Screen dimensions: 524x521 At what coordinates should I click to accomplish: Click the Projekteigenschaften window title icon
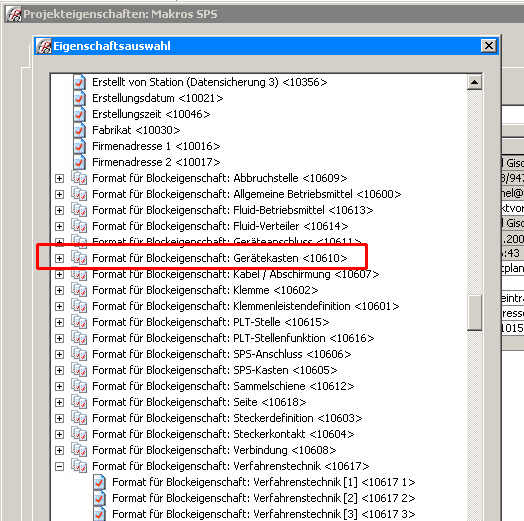pyautogui.click(x=14, y=14)
